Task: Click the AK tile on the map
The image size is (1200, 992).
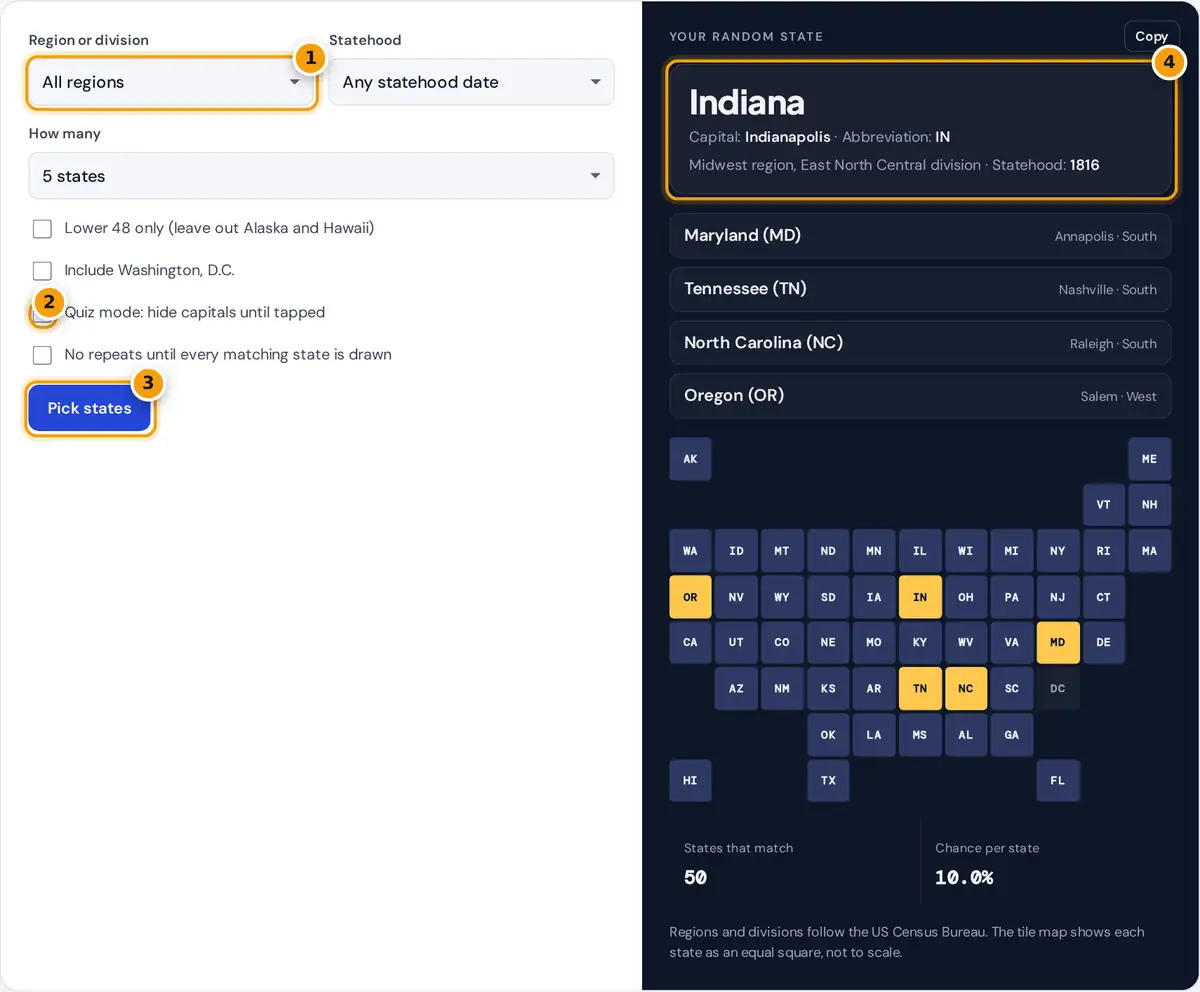Action: [x=690, y=459]
